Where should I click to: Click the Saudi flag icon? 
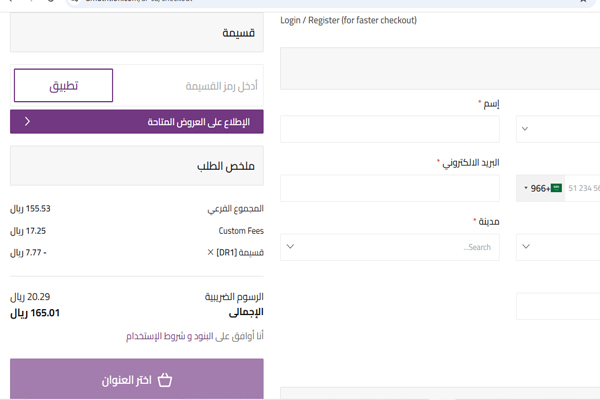555,188
